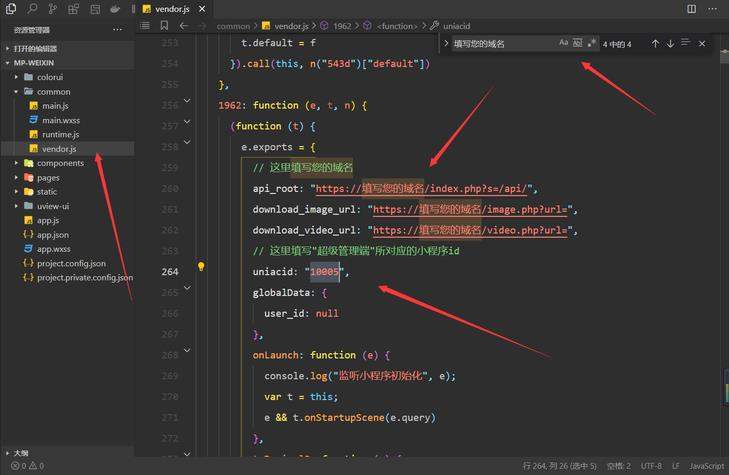Viewport: 729px width, 475px height.
Task: Click the api_root URL link on line 260
Action: [x=421, y=189]
